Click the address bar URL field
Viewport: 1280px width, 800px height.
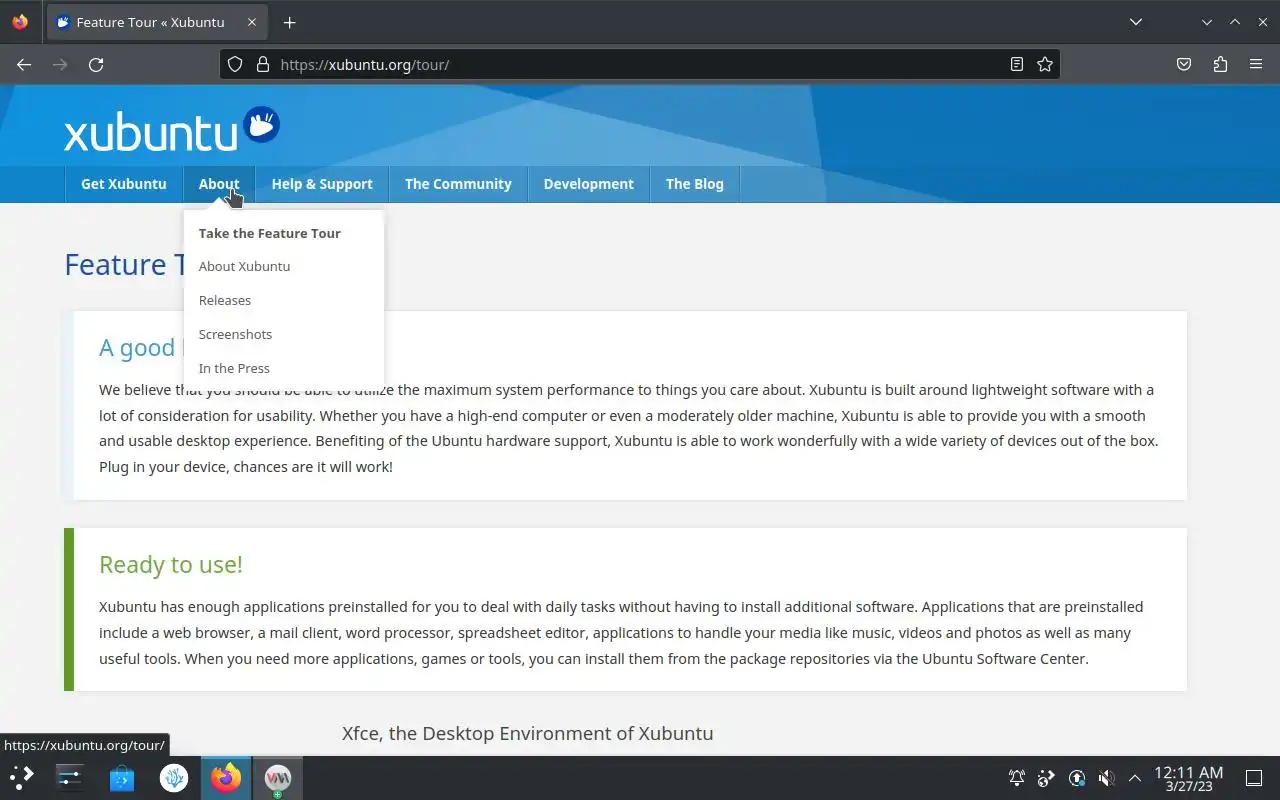click(x=640, y=64)
